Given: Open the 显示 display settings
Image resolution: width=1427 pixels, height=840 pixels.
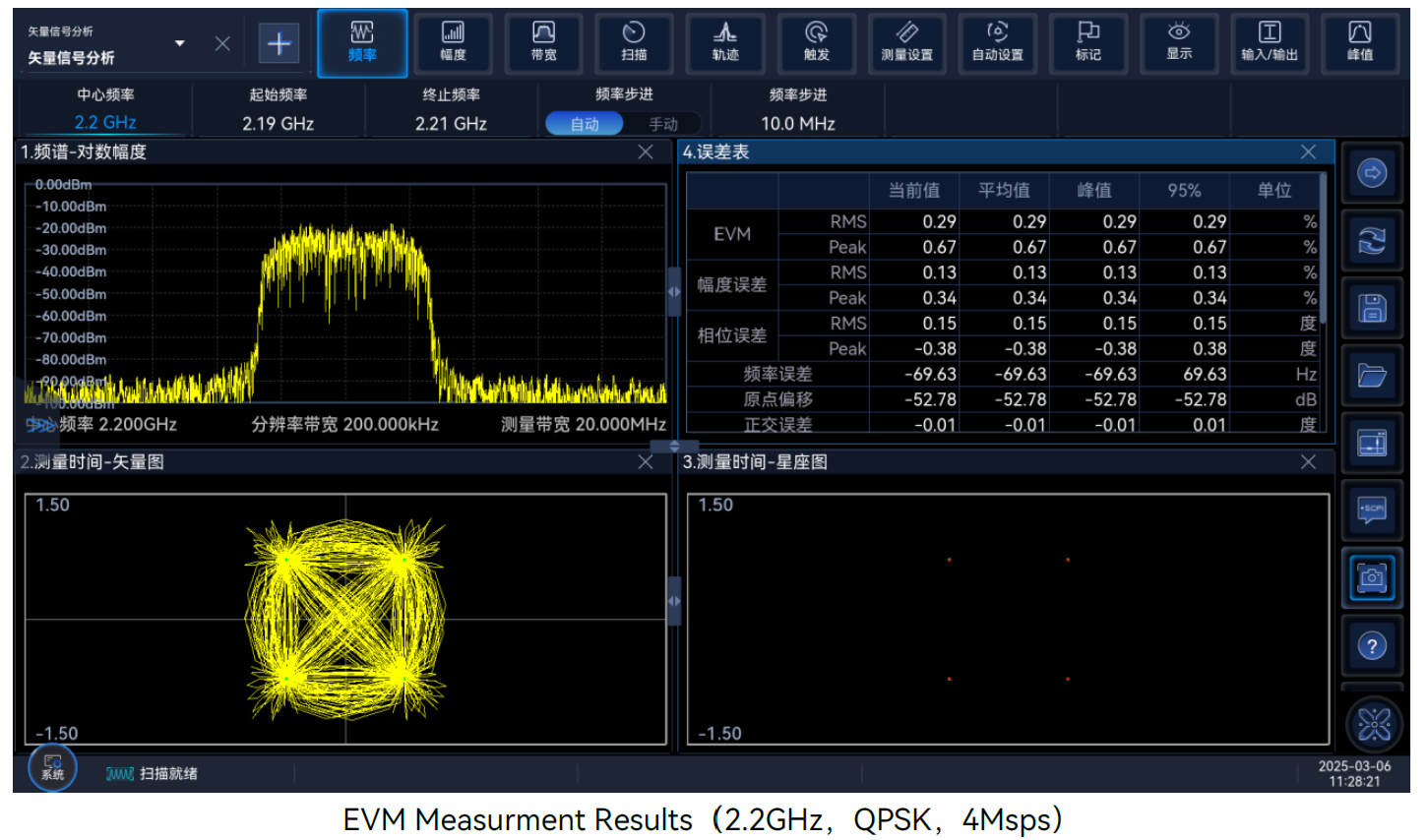Looking at the screenshot, I should coord(1179,43).
